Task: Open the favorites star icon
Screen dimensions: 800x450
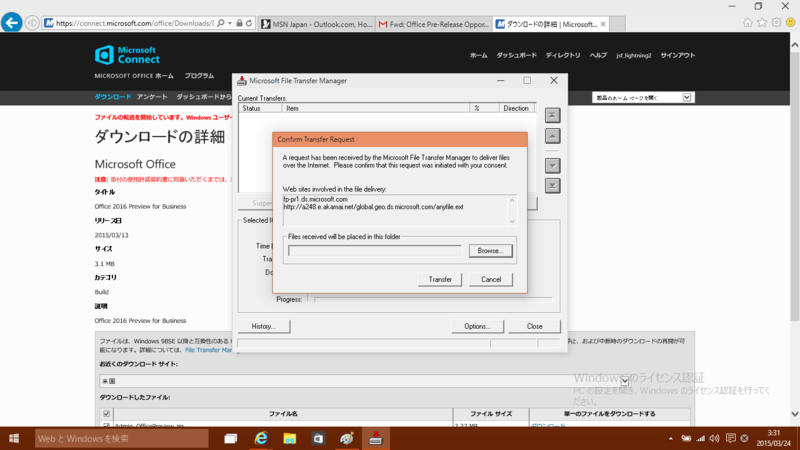Action: tap(762, 22)
